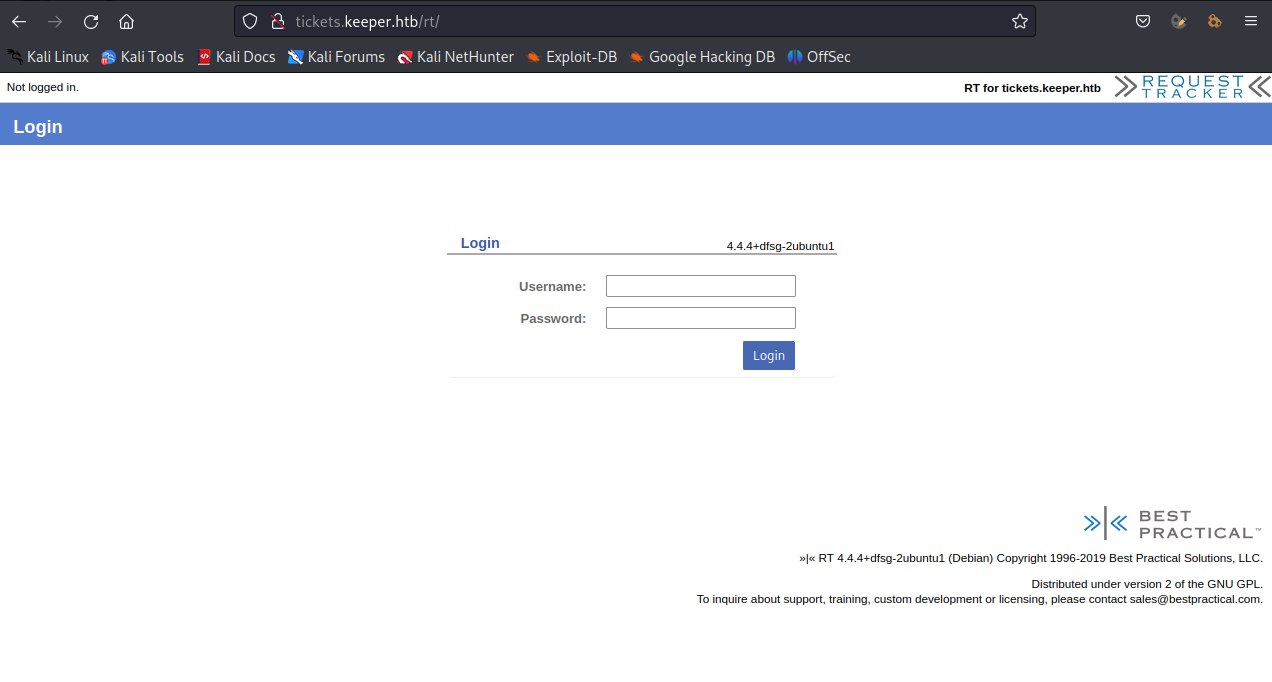The width and height of the screenshot is (1272, 682).
Task: Click the blue Login button
Action: [x=768, y=355]
